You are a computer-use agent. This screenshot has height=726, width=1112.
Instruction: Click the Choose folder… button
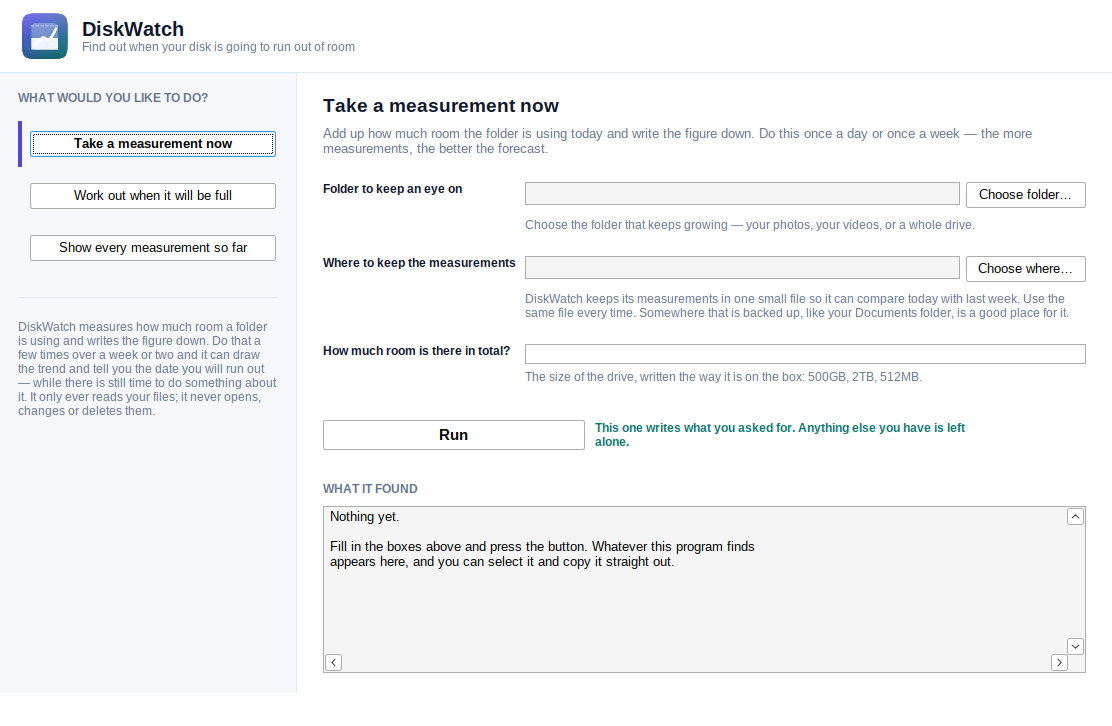pyautogui.click(x=1025, y=195)
